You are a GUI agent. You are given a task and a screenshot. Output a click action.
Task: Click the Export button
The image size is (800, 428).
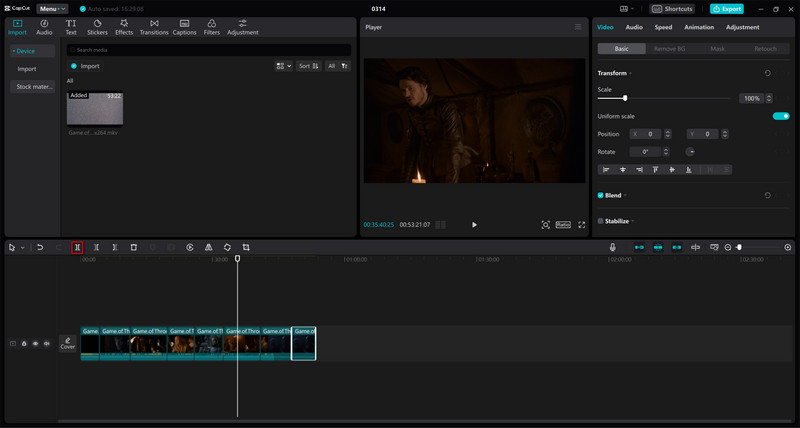coord(727,9)
